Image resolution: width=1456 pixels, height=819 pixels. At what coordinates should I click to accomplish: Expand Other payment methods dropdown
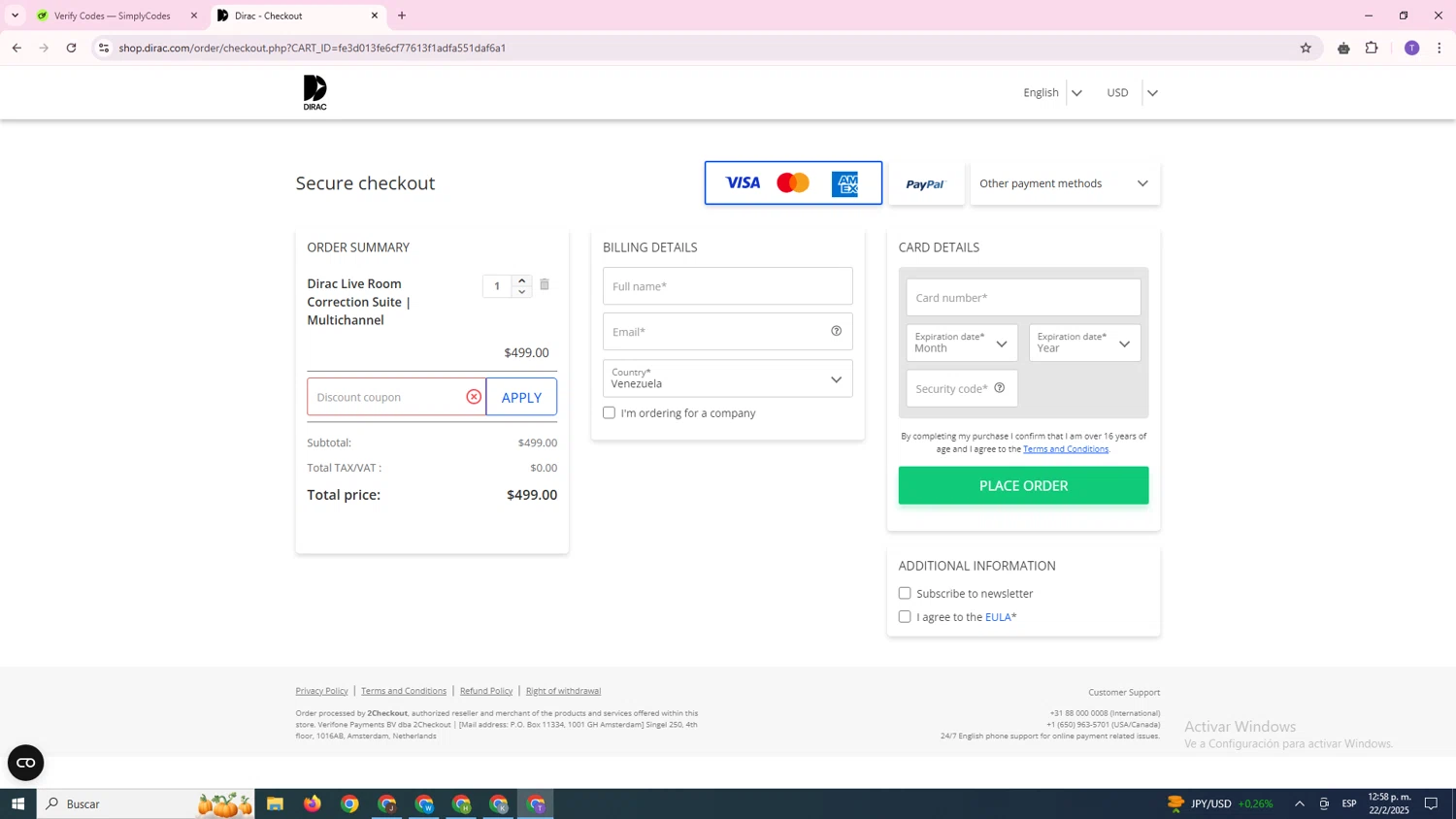(x=1065, y=183)
